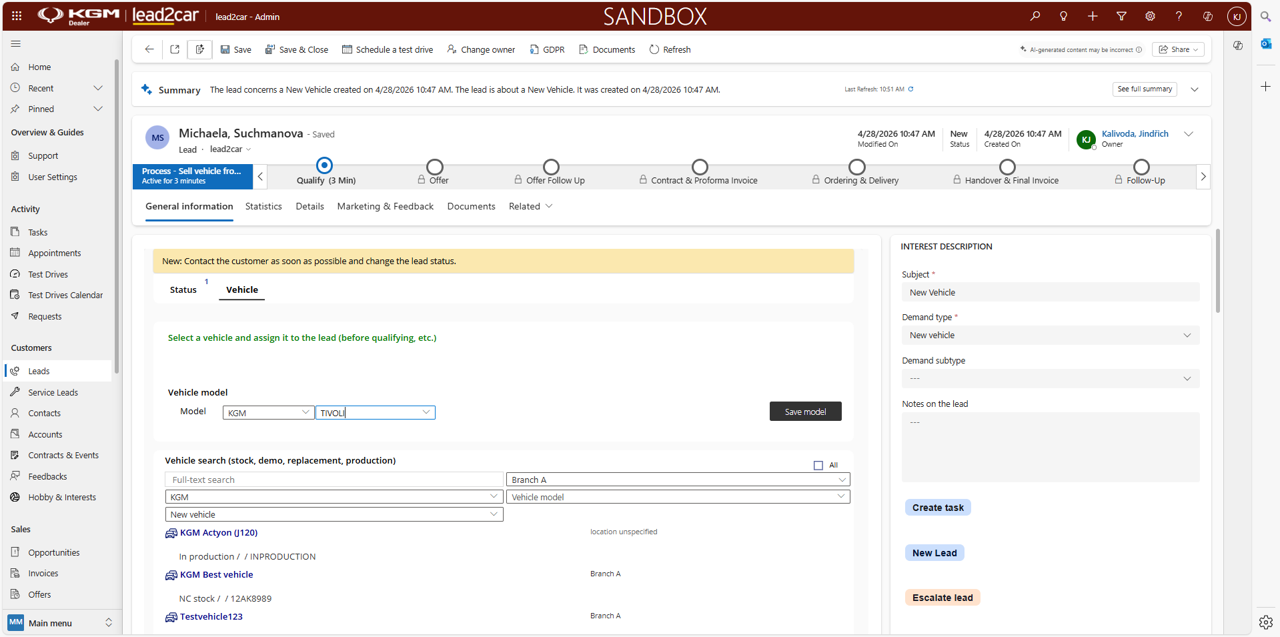Click the Full-text search field

pyautogui.click(x=334, y=480)
